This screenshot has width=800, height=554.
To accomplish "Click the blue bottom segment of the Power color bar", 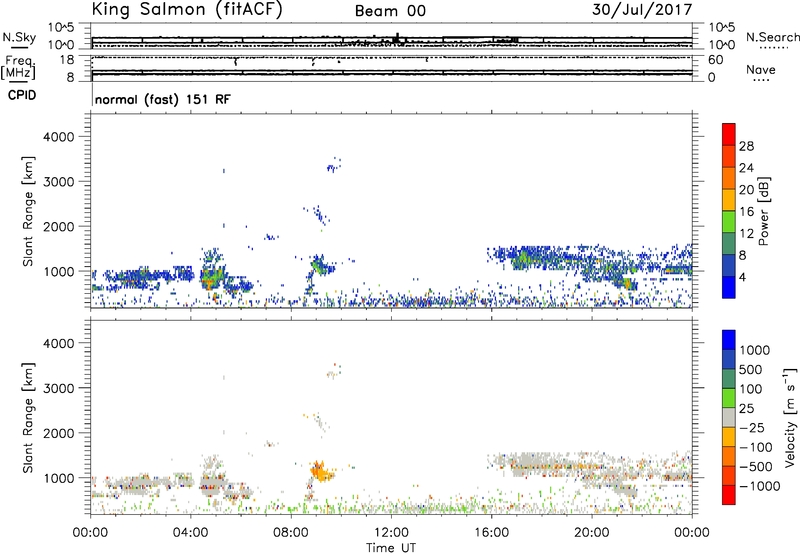I will (729, 287).
